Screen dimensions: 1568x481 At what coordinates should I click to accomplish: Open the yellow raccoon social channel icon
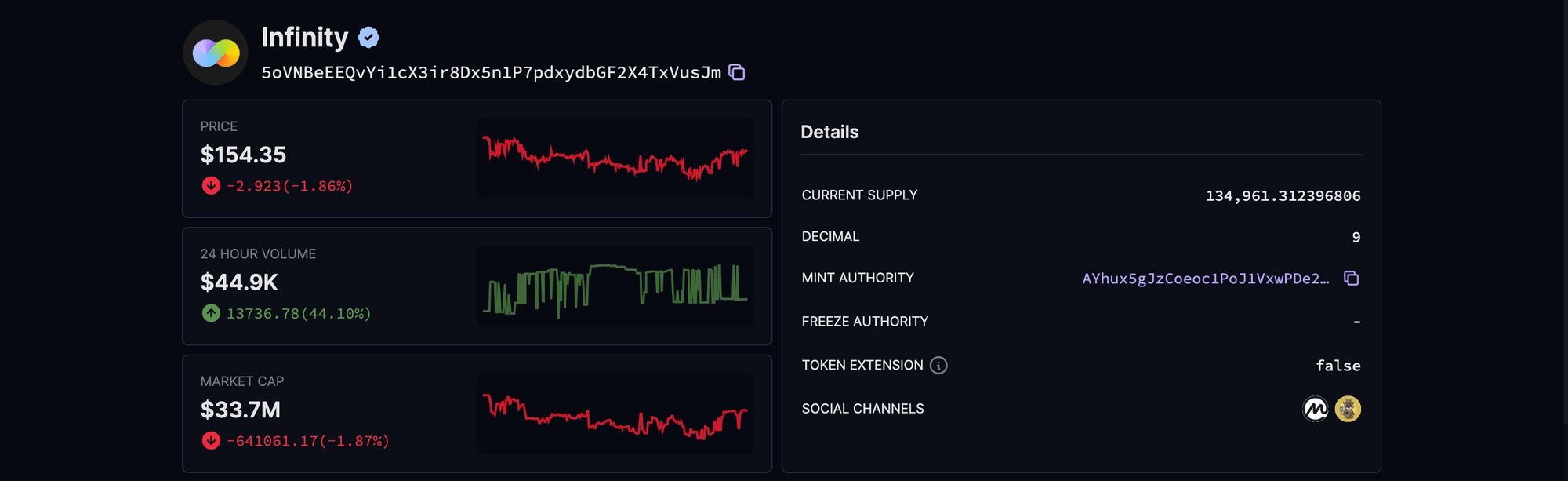click(x=1348, y=409)
